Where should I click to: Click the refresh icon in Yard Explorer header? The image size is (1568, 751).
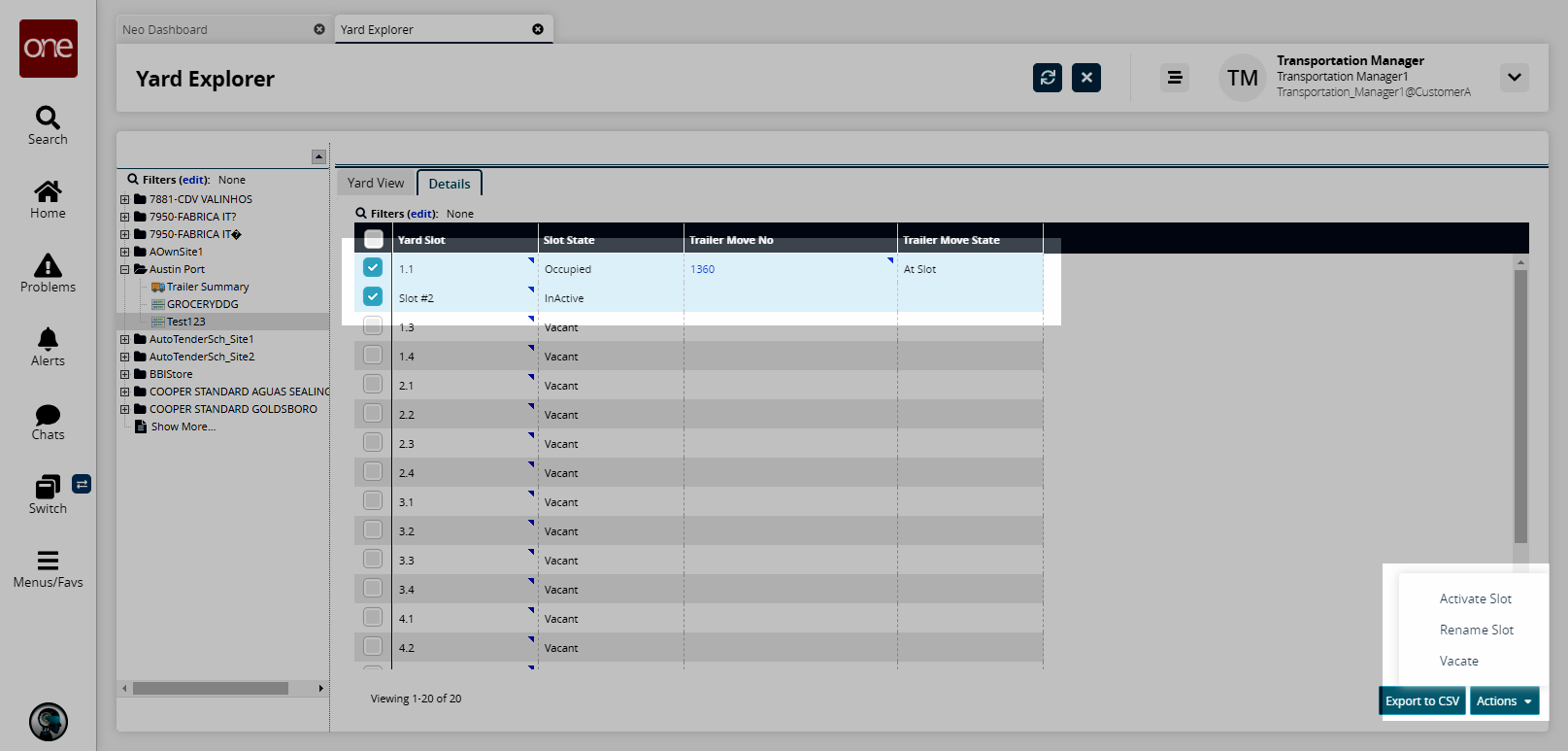(x=1048, y=78)
